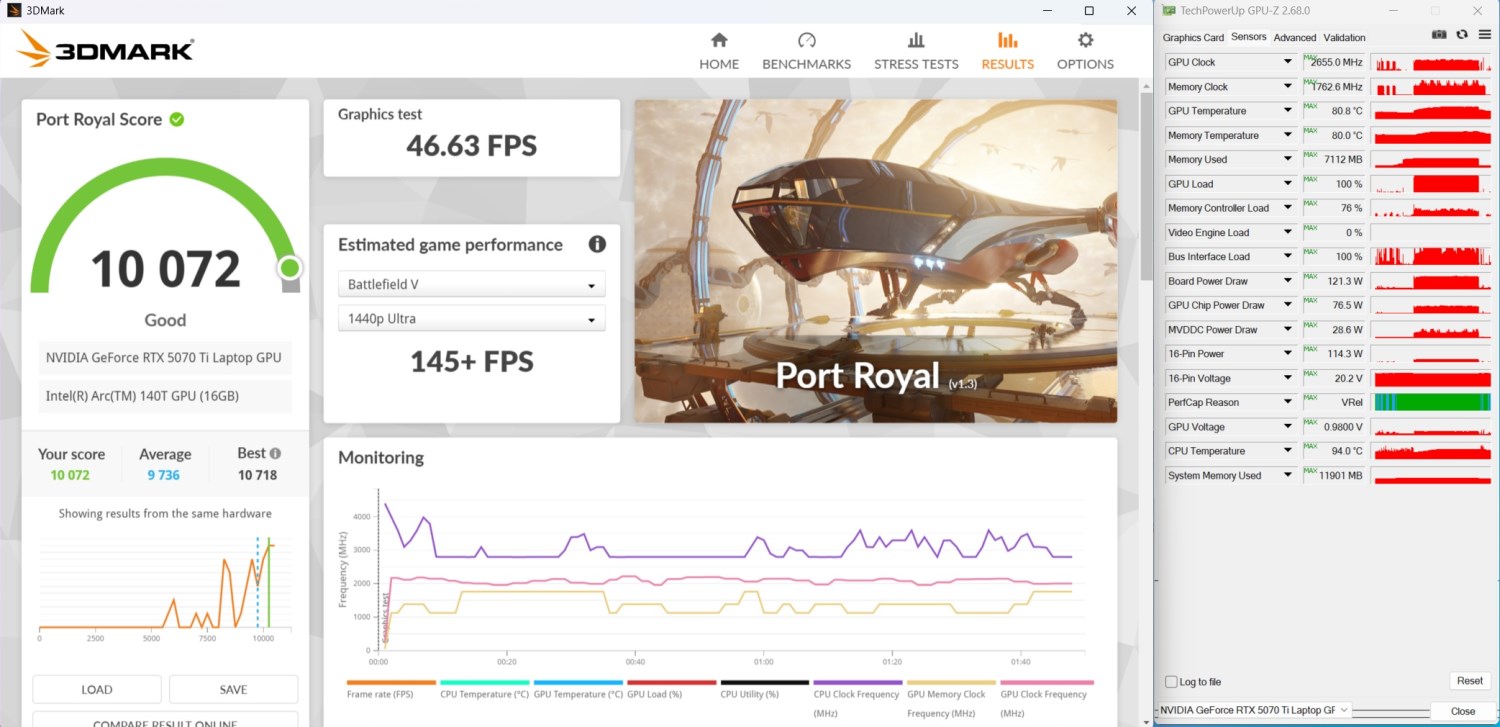Open the Board Power Draw sensor dropdown
1500x727 pixels.
pos(1288,281)
